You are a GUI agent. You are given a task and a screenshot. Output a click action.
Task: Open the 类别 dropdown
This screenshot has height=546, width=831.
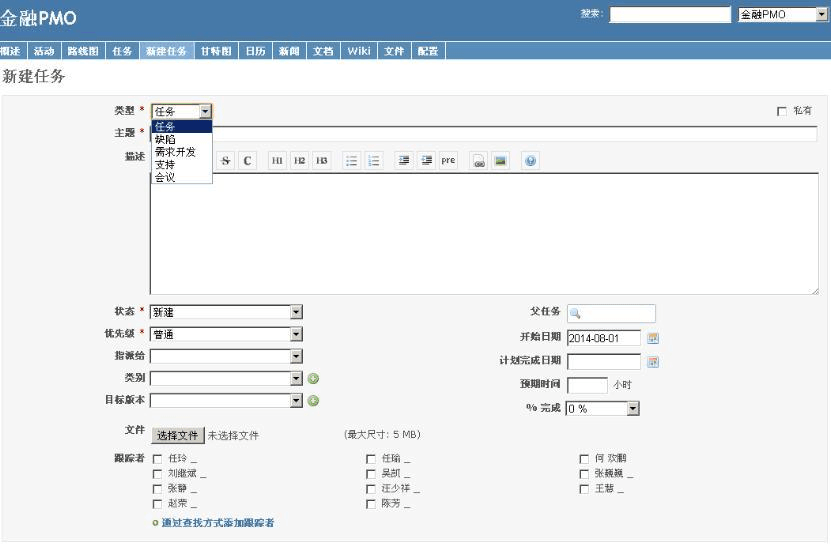point(226,378)
